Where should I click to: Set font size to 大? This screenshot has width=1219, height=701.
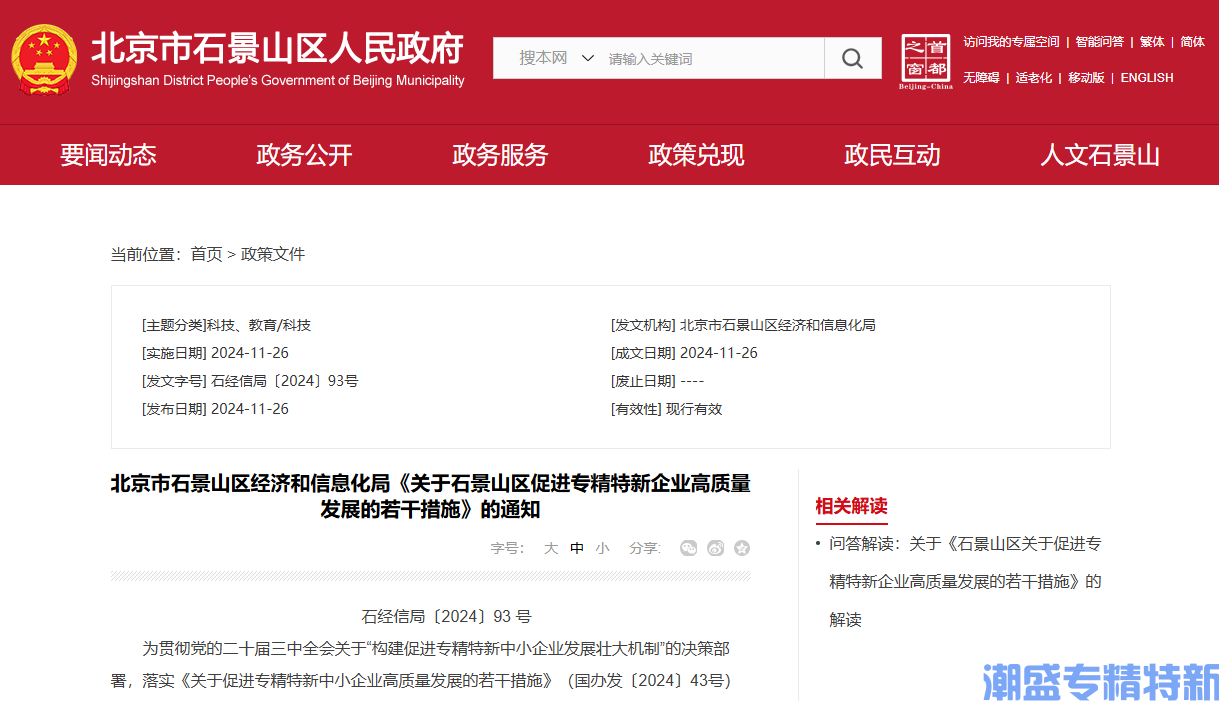(x=551, y=548)
